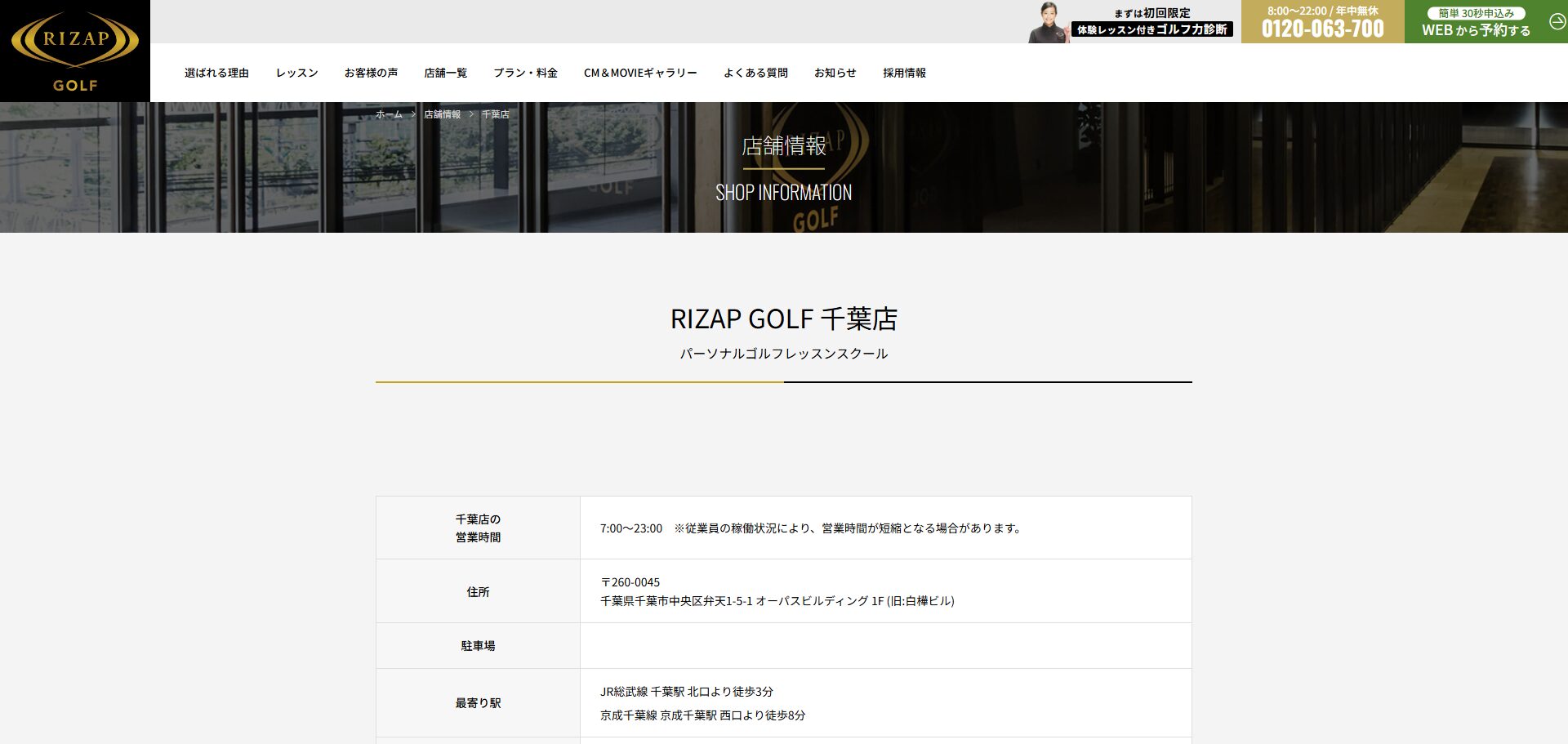Click the 千葉店 breadcrumb item
This screenshot has height=744, width=1568.
pyautogui.click(x=495, y=114)
